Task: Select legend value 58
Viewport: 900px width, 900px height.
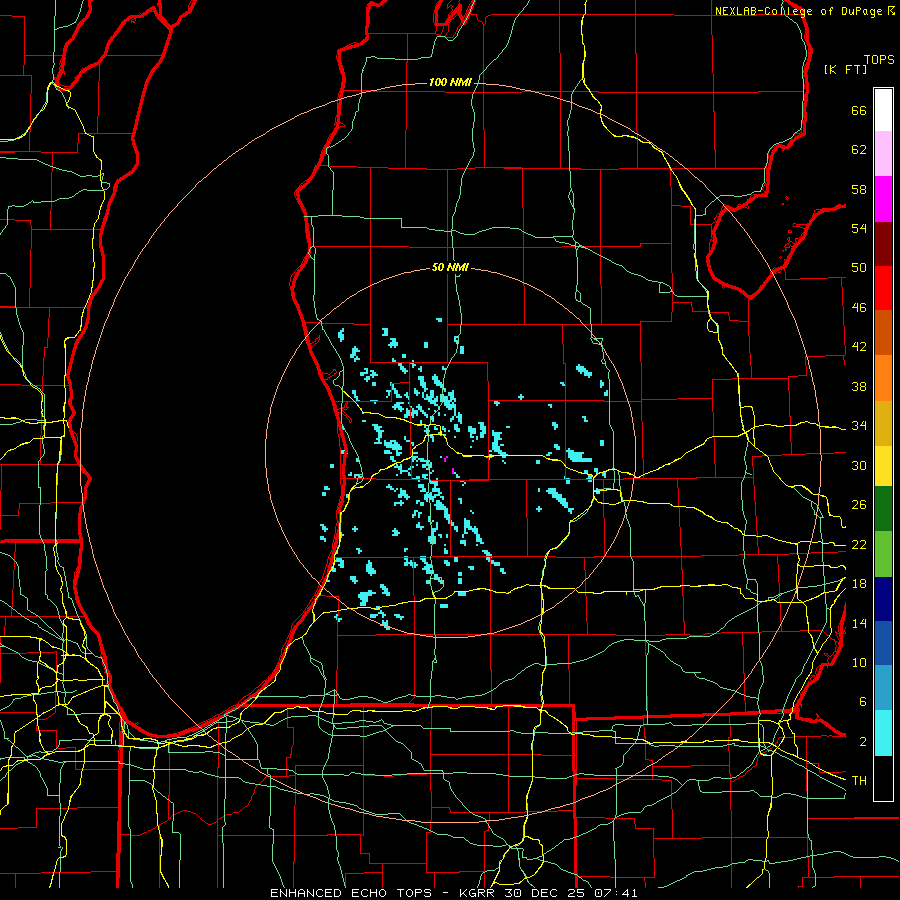Action: (x=859, y=189)
